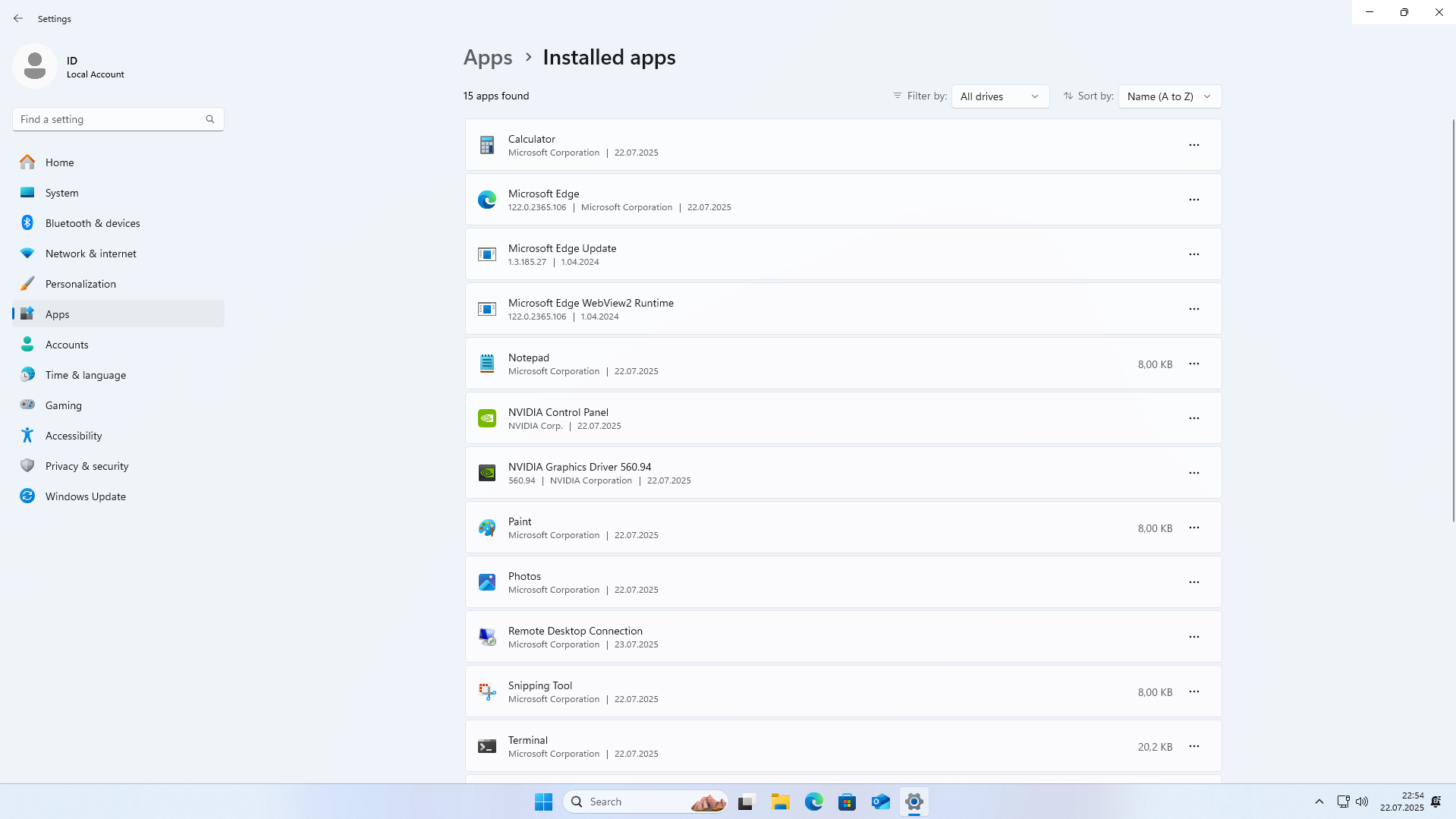Viewport: 1456px width, 819px height.
Task: Open the Filter by All drives dropdown
Action: [x=1000, y=96]
